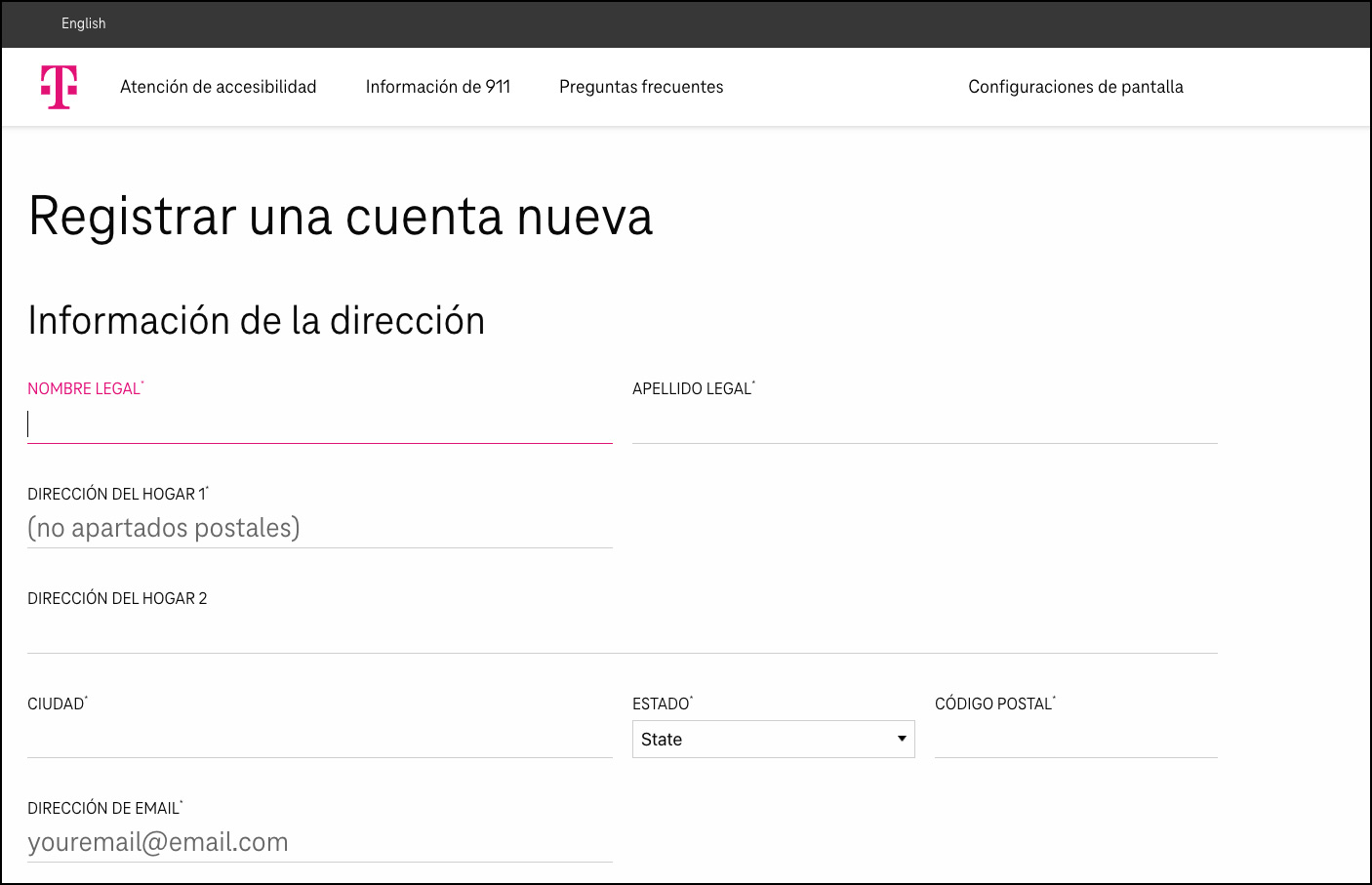Click the 'CIUDAD' label
This screenshot has width=1372, height=885.
point(58,704)
